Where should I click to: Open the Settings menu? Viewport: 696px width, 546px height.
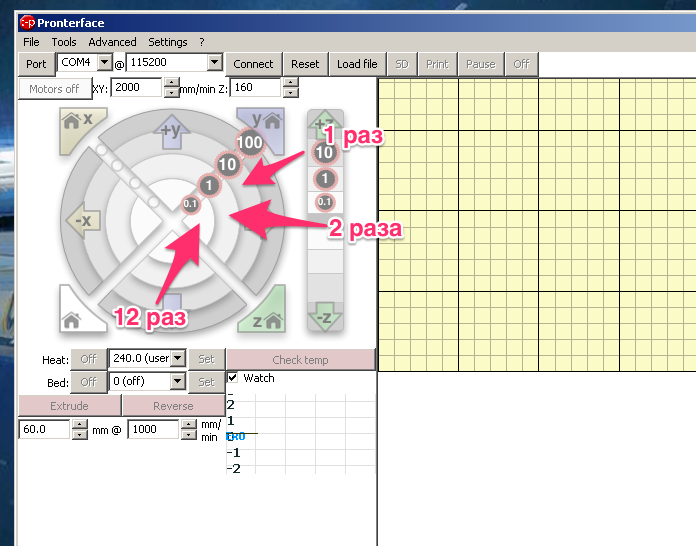[x=167, y=42]
